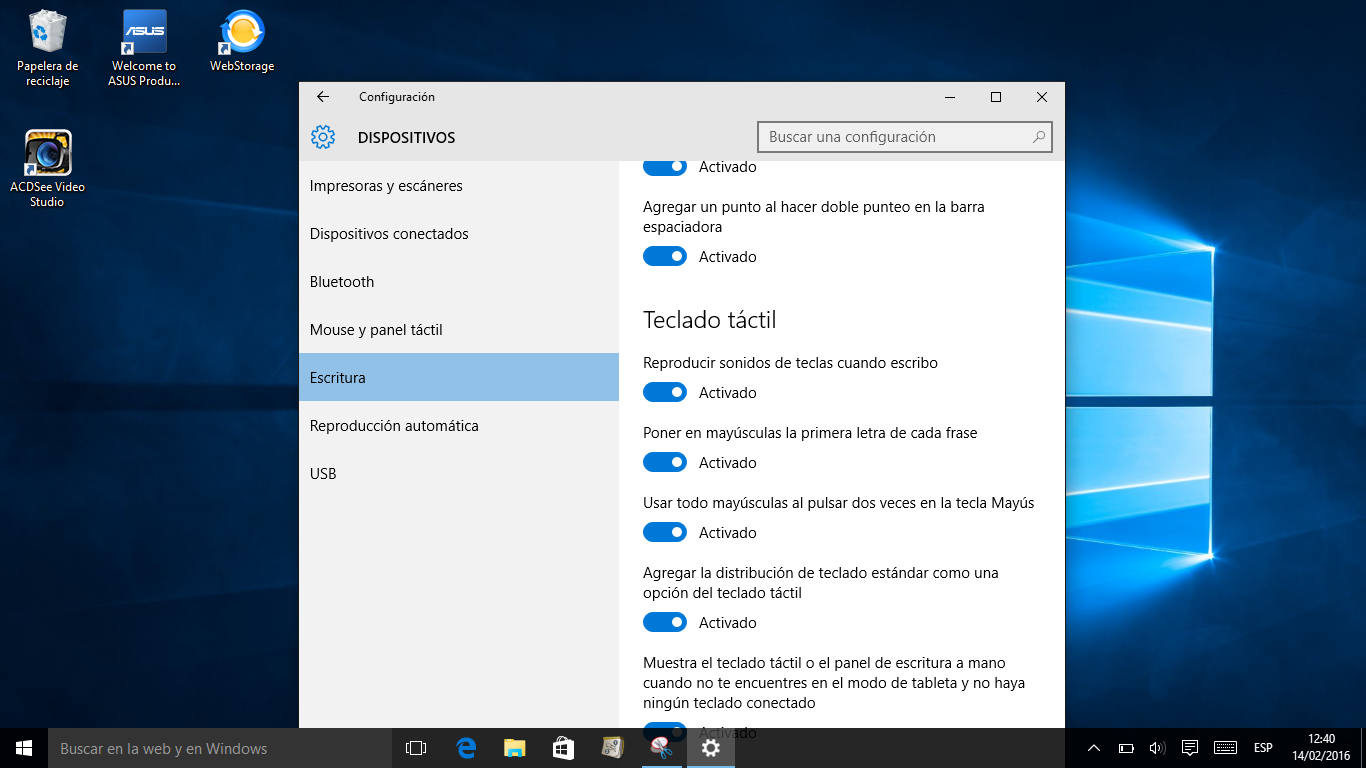Image resolution: width=1366 pixels, height=768 pixels.
Task: Open File Explorer from the taskbar
Action: (514, 748)
